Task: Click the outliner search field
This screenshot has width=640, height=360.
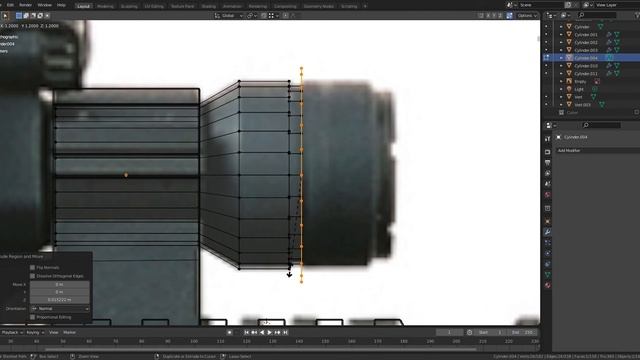Action: click(597, 16)
